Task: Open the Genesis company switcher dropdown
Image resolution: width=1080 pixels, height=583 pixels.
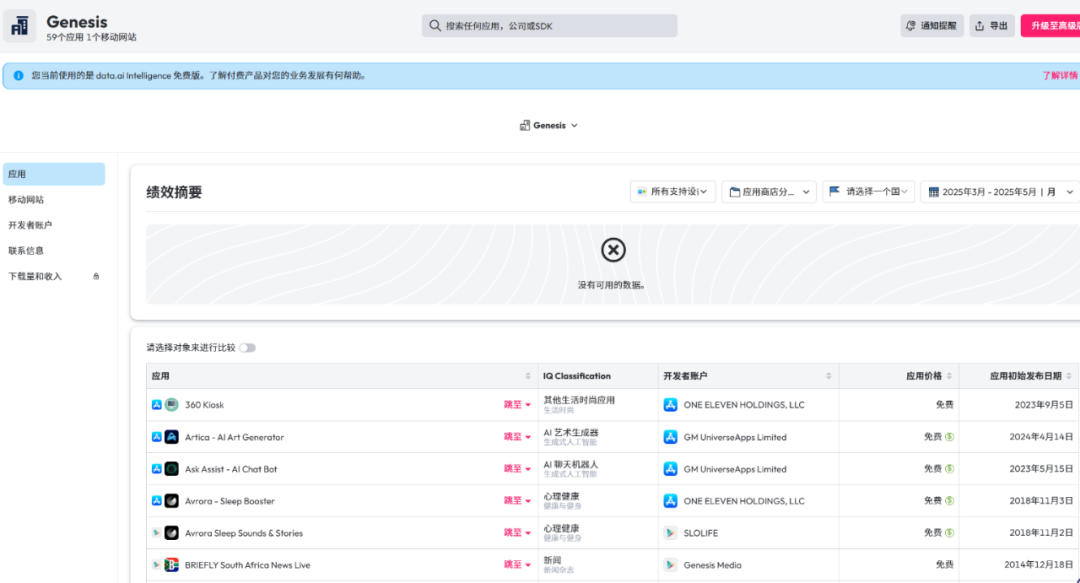Action: [549, 125]
